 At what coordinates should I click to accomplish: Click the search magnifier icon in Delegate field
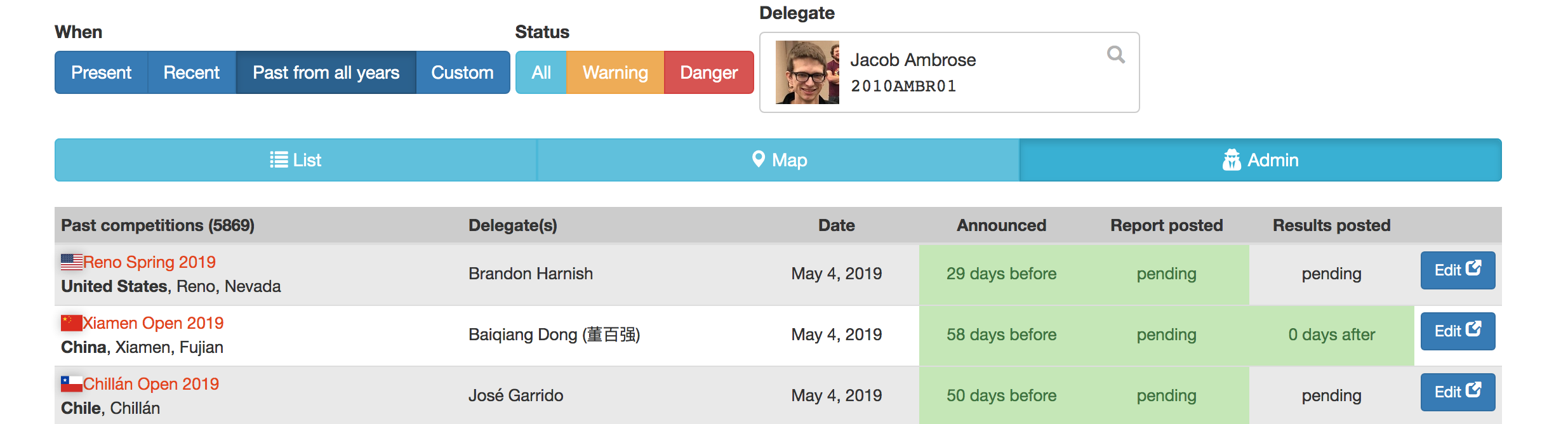coord(1115,55)
